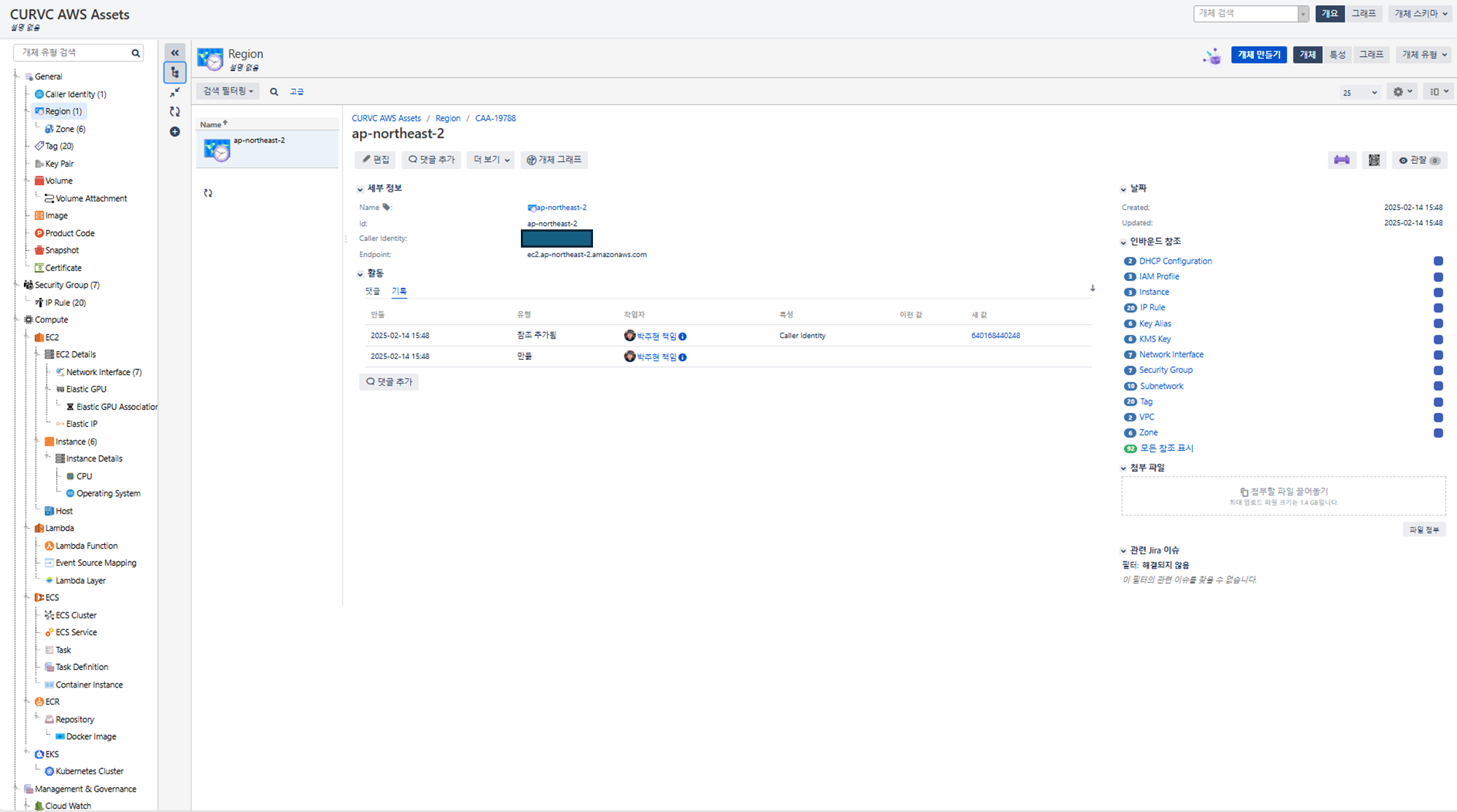Open the 개체 유형 dropdown
1457x812 pixels.
click(1424, 55)
